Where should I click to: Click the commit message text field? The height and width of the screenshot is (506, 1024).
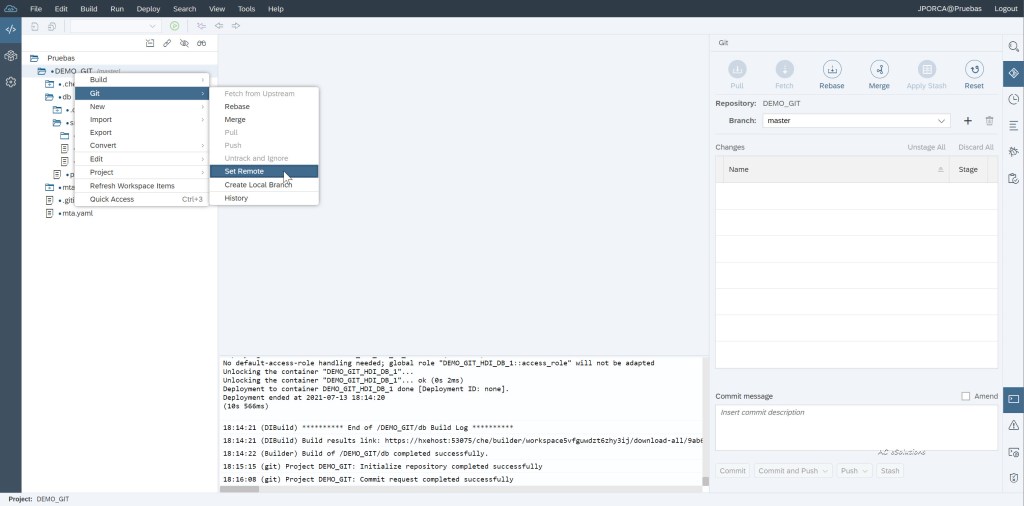[856, 428]
